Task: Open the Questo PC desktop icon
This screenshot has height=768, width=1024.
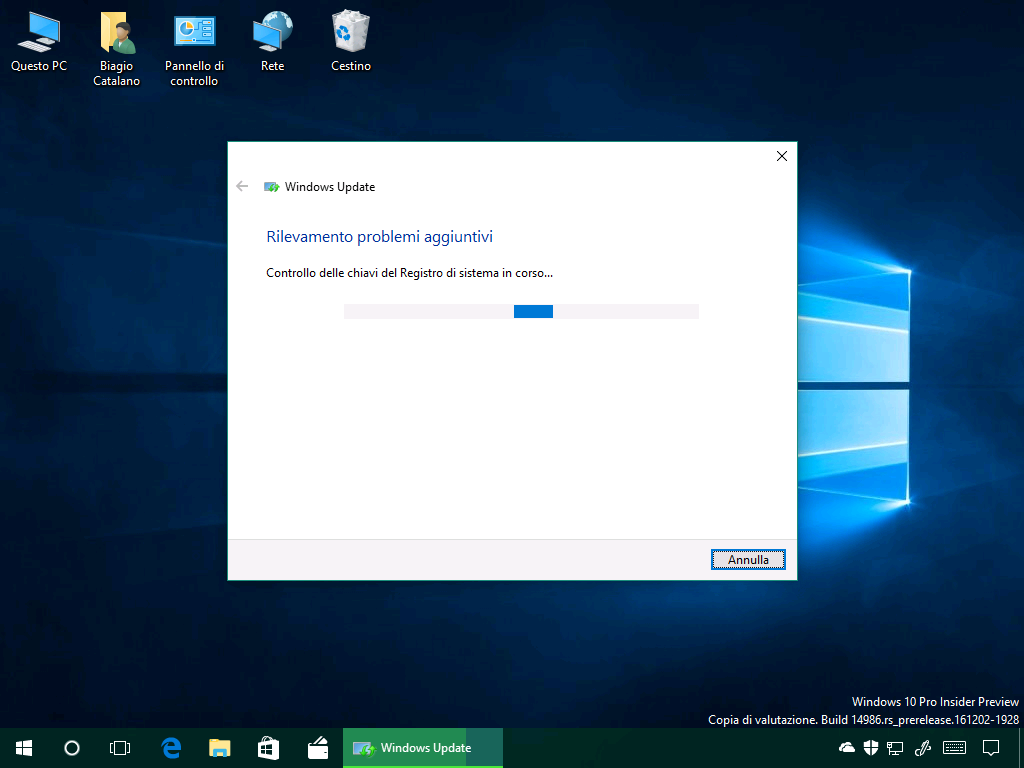Action: [39, 42]
